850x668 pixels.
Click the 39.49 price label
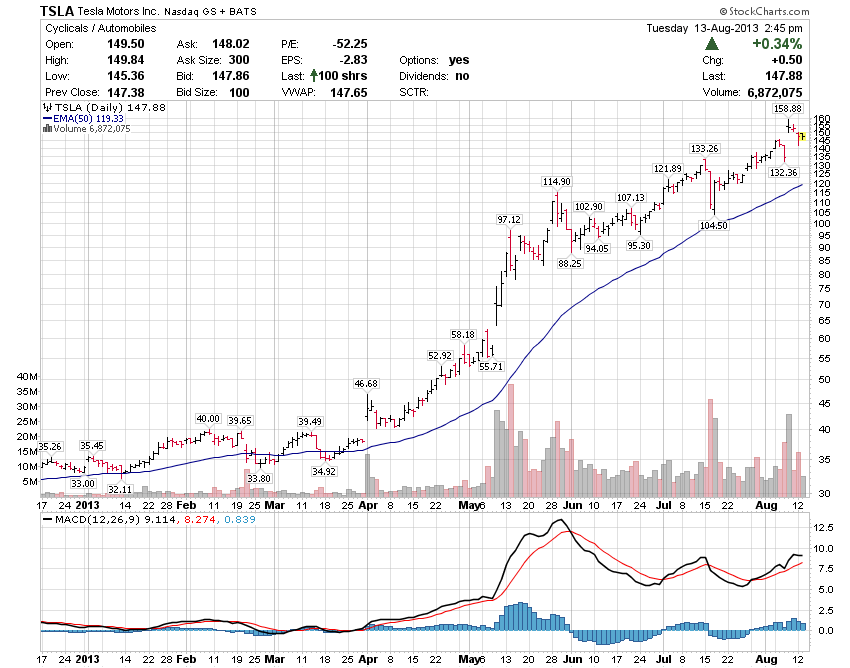click(310, 422)
